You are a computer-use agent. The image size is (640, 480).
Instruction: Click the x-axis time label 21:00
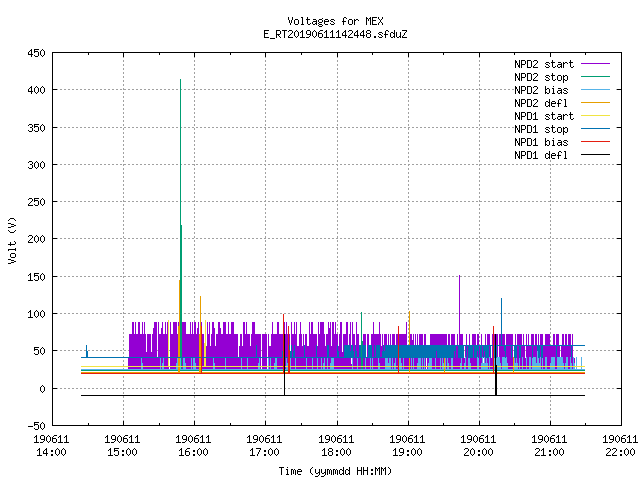pos(549,453)
